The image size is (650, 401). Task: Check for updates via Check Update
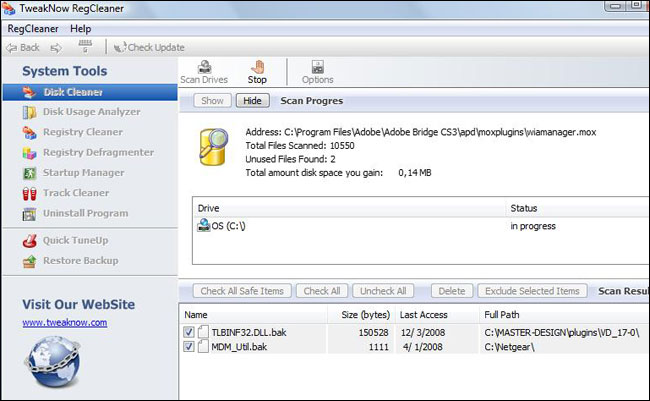click(x=149, y=47)
